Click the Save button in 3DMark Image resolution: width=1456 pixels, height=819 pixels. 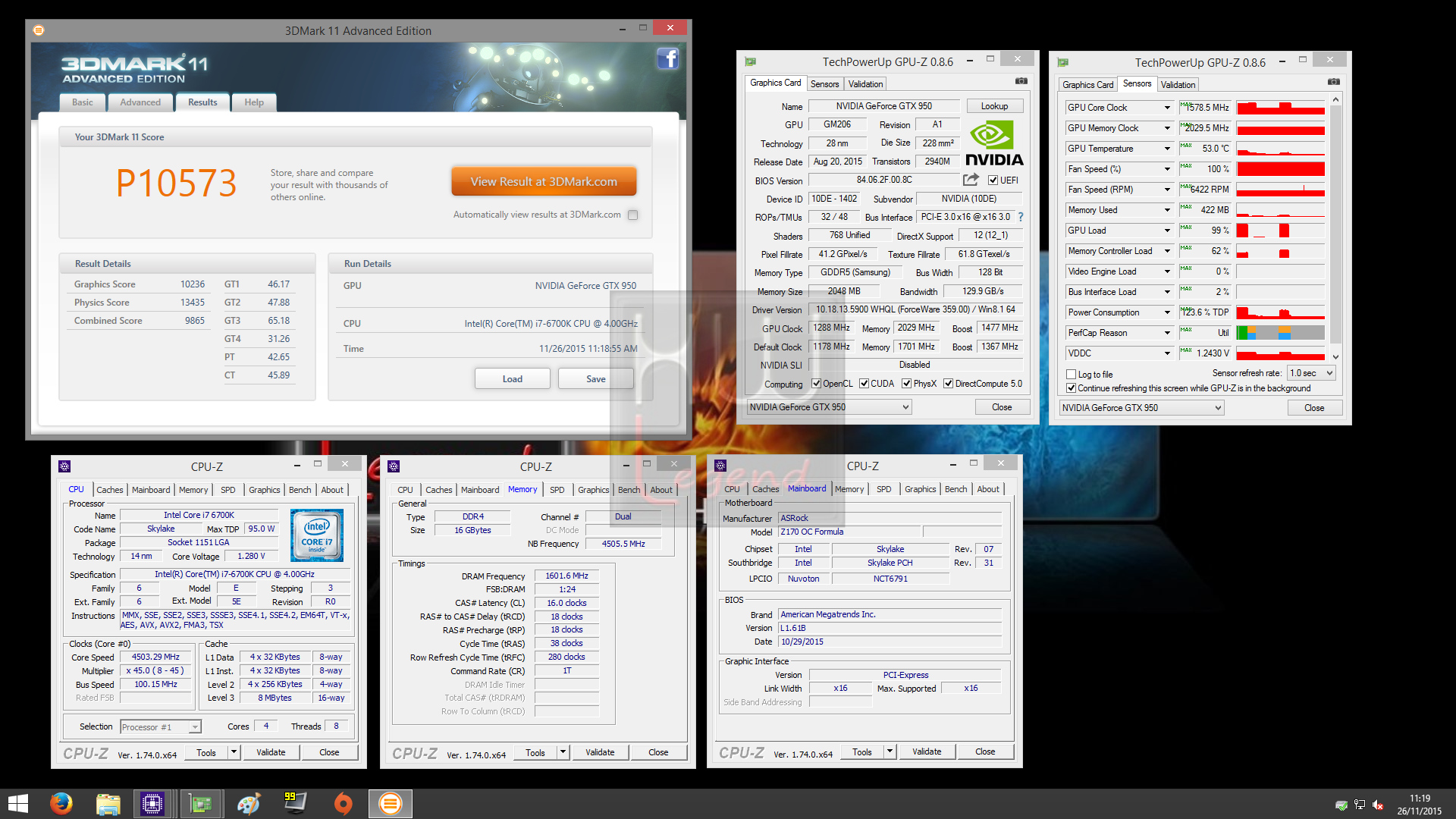tap(596, 379)
